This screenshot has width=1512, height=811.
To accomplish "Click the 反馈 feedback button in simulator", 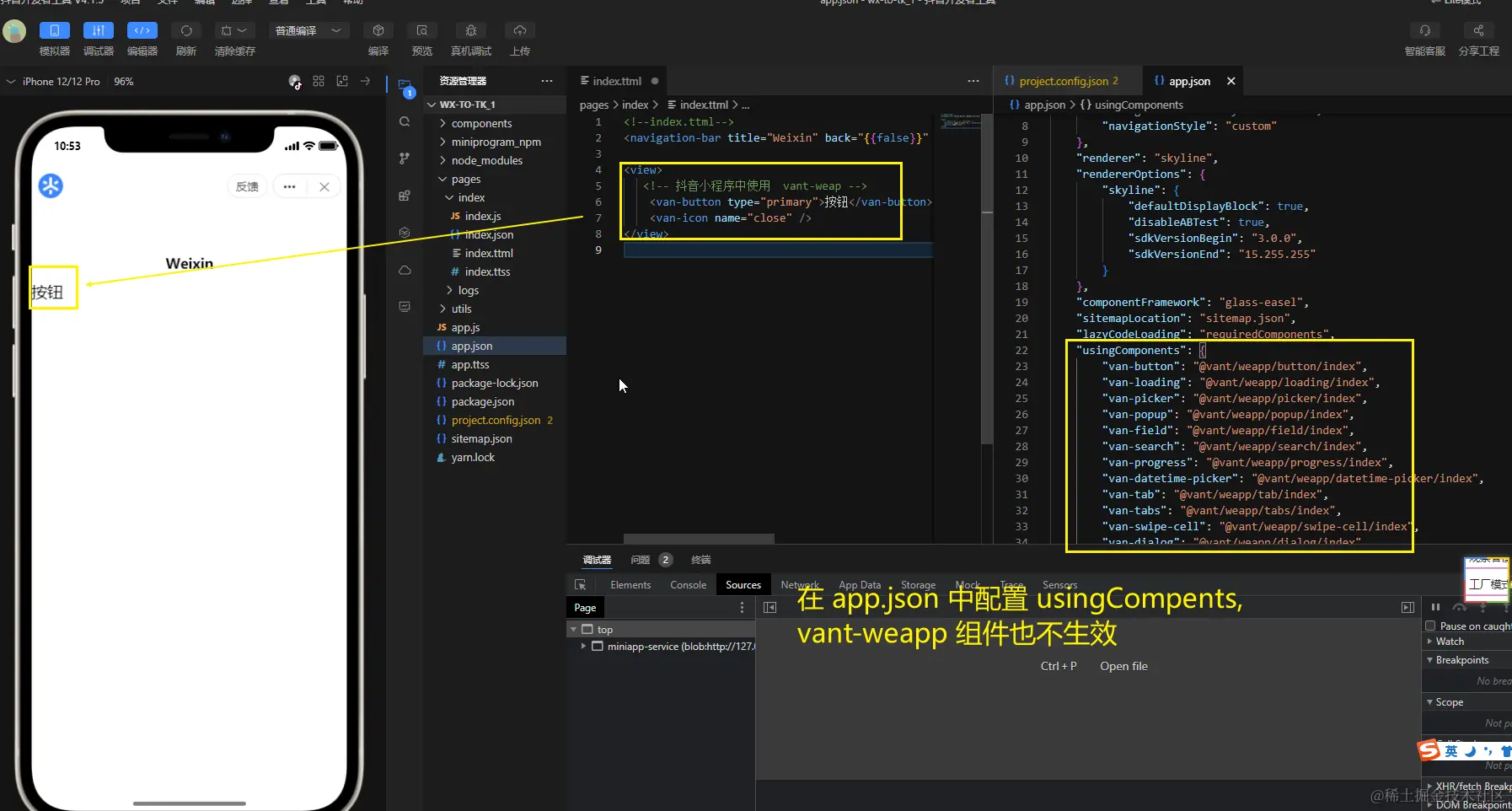I will click(x=247, y=186).
